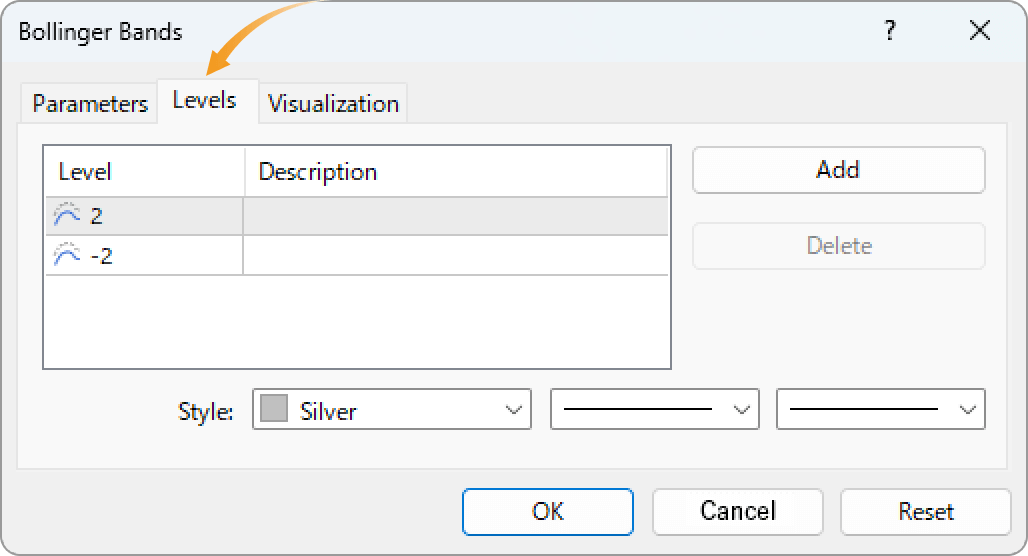Add a new level
This screenshot has width=1028, height=556.
click(x=839, y=170)
